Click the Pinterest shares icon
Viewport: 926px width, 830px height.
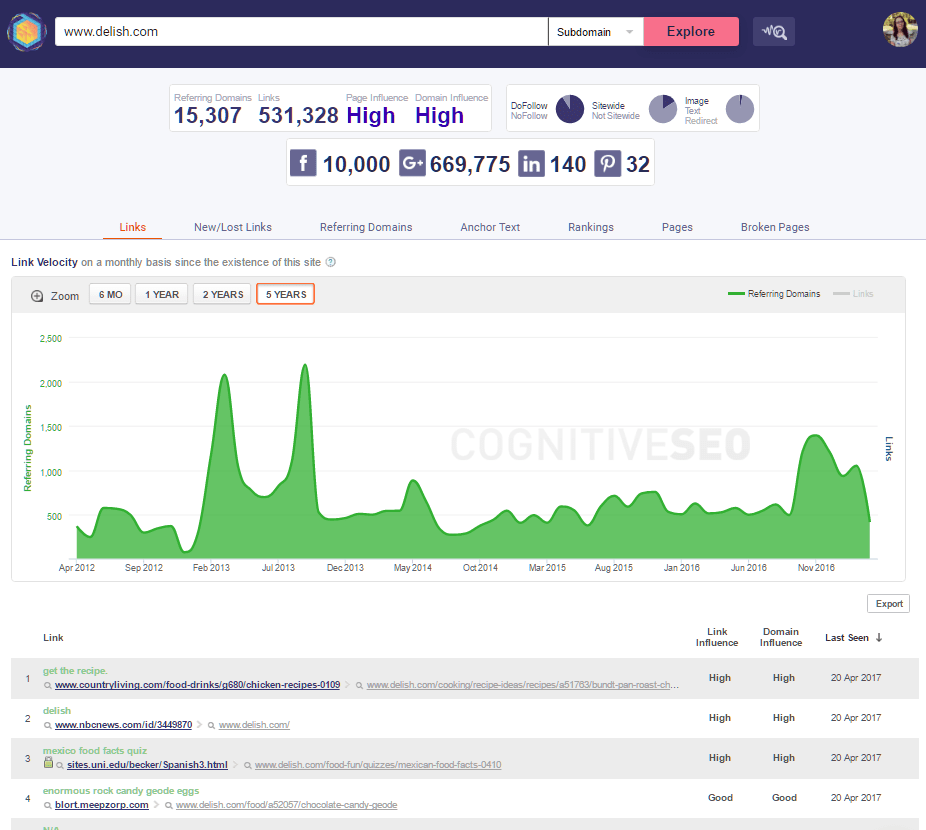point(607,163)
